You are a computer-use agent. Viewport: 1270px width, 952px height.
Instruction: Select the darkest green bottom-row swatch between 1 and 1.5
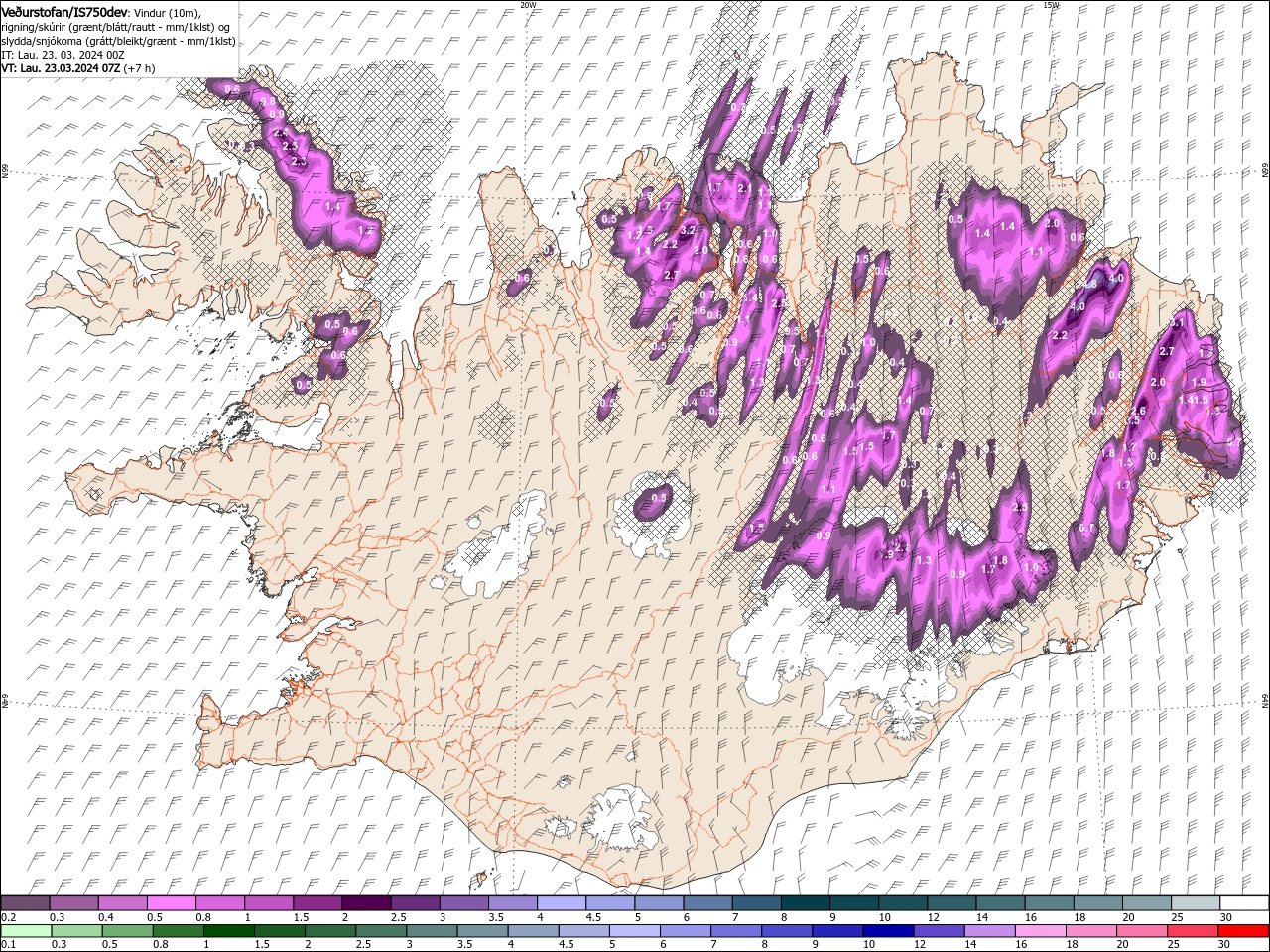228,931
